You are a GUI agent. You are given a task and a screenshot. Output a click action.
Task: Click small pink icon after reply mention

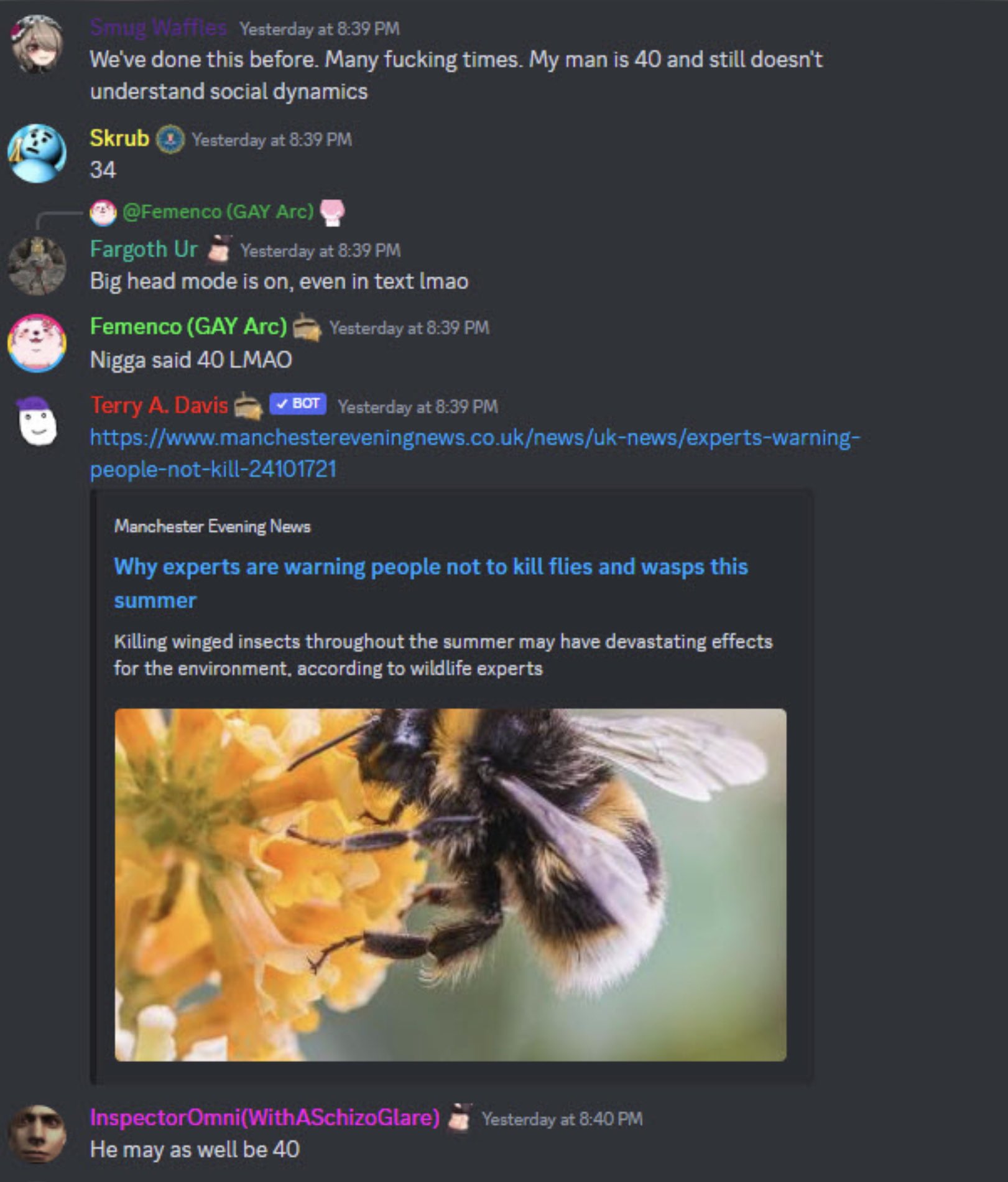(x=333, y=212)
